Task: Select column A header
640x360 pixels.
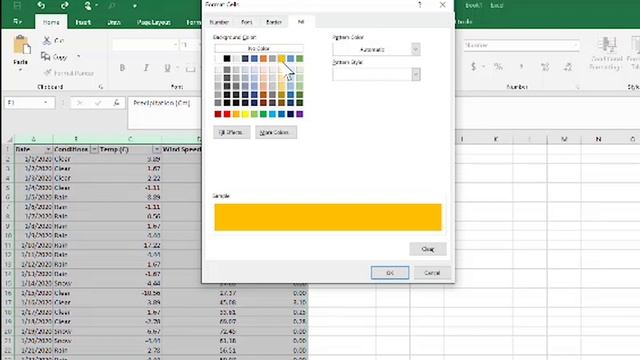Action: pos(33,139)
